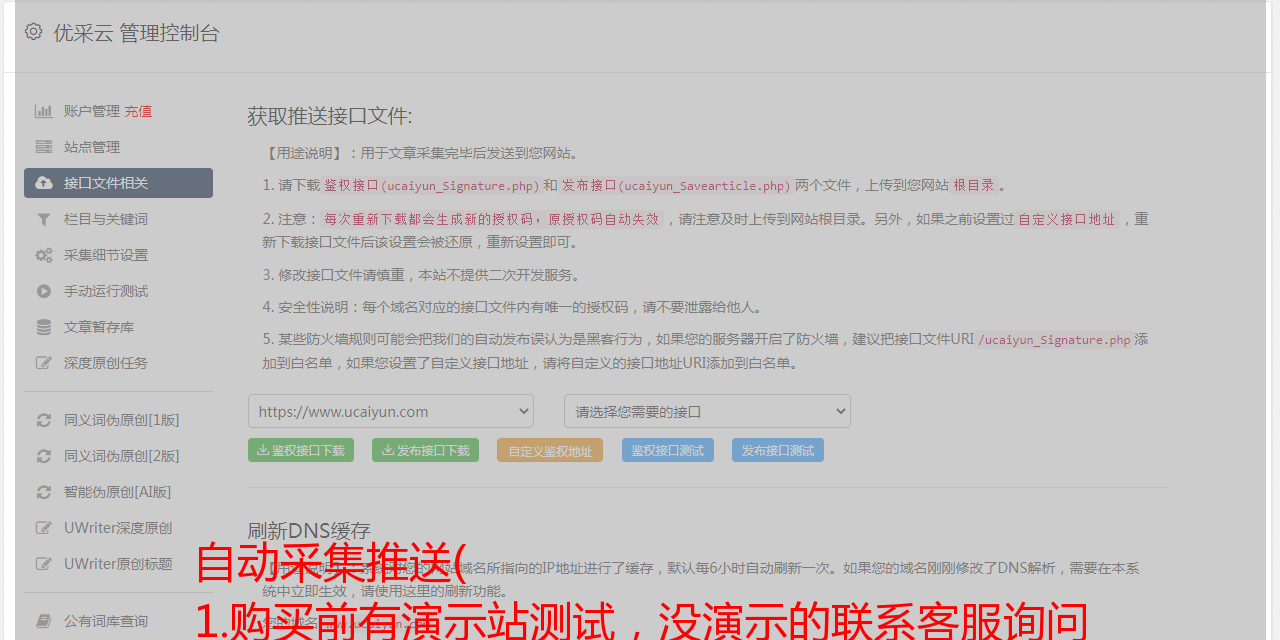The width and height of the screenshot is (1280, 640).
Task: Click the 发布接口(ucaiyun_Savearticle.php) code text
Action: [676, 185]
